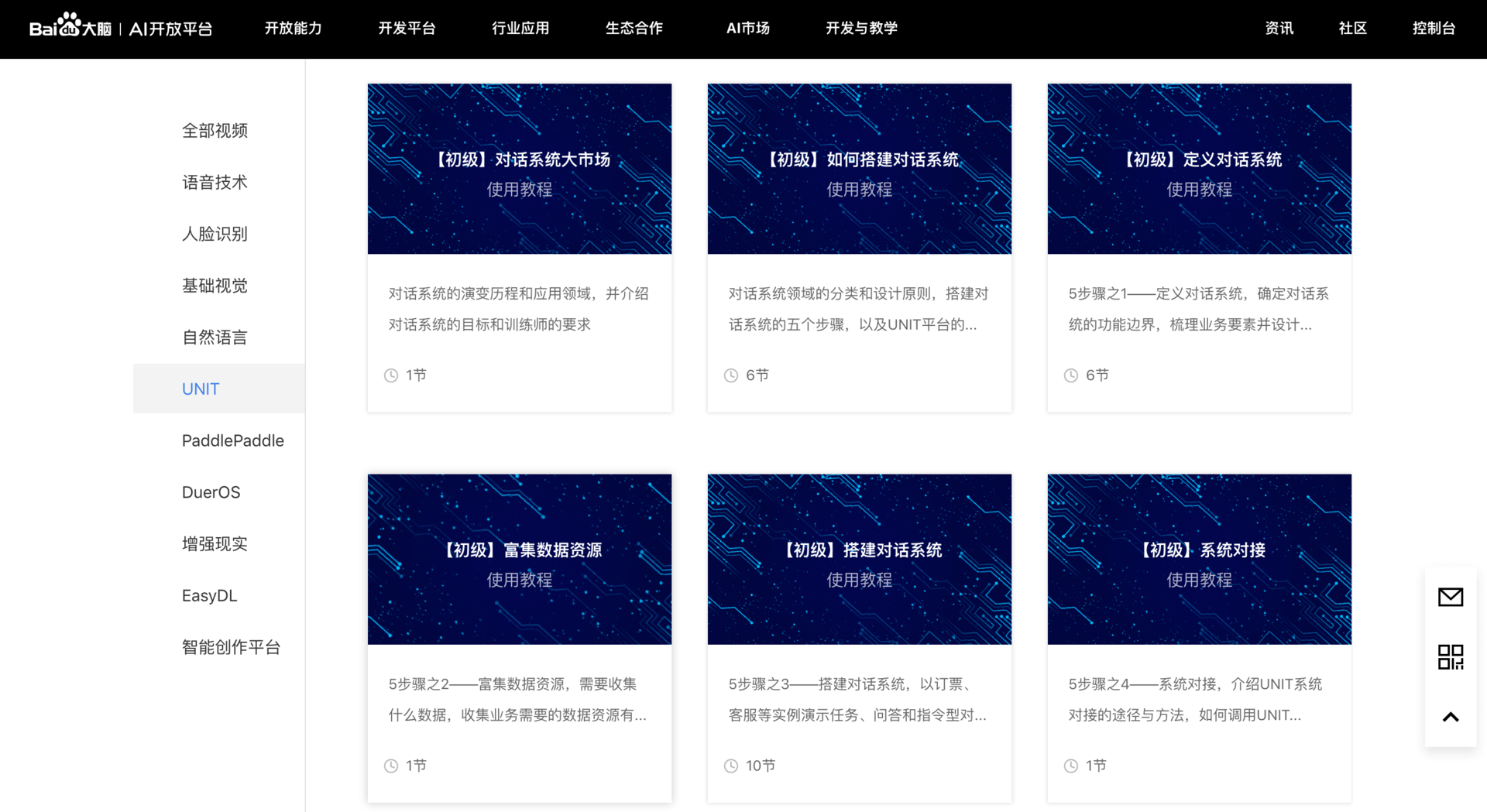1487x812 pixels.
Task: Open the 如何搭建对话系统 course thumbnail
Action: 859,169
